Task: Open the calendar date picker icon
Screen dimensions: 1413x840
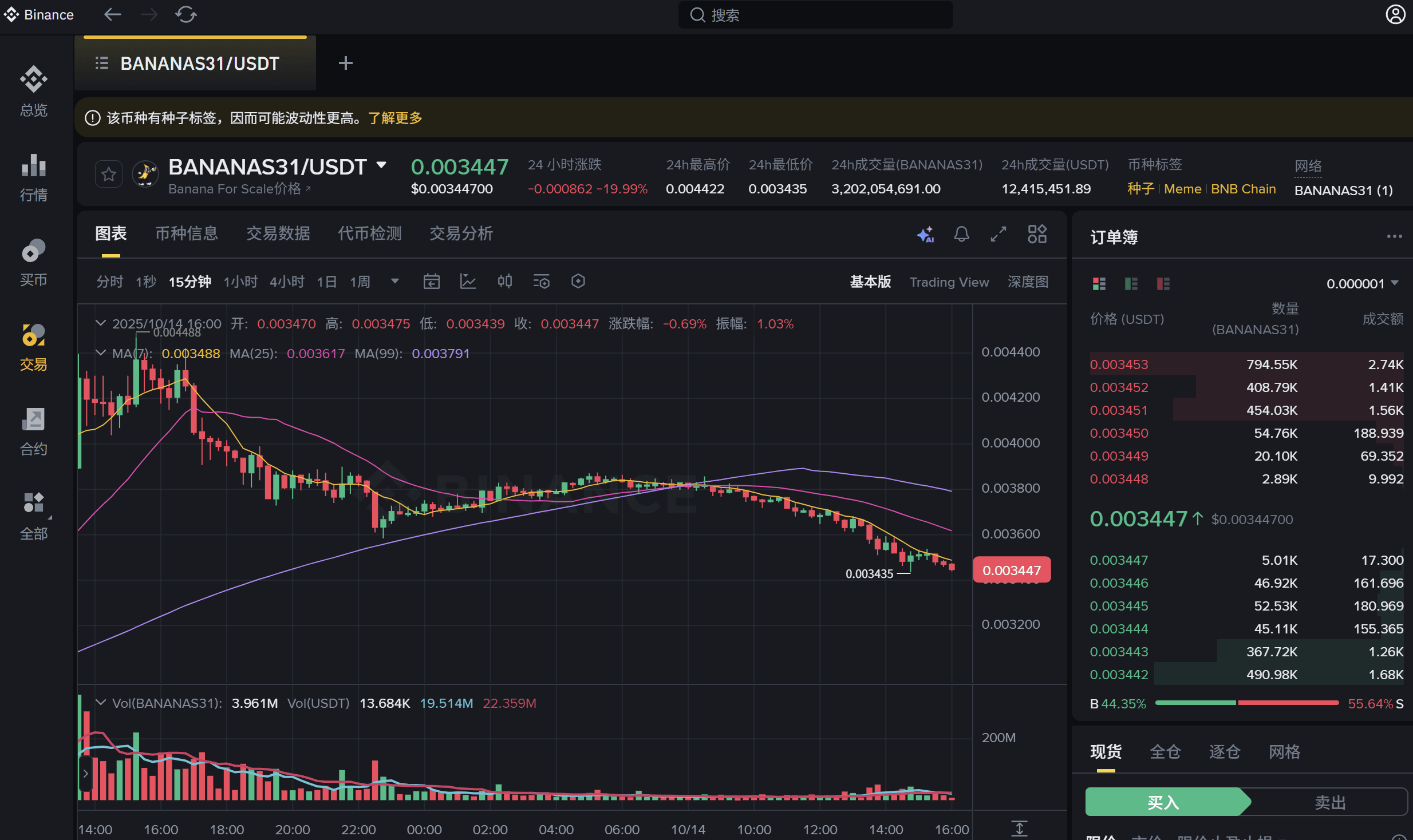Action: 431,282
